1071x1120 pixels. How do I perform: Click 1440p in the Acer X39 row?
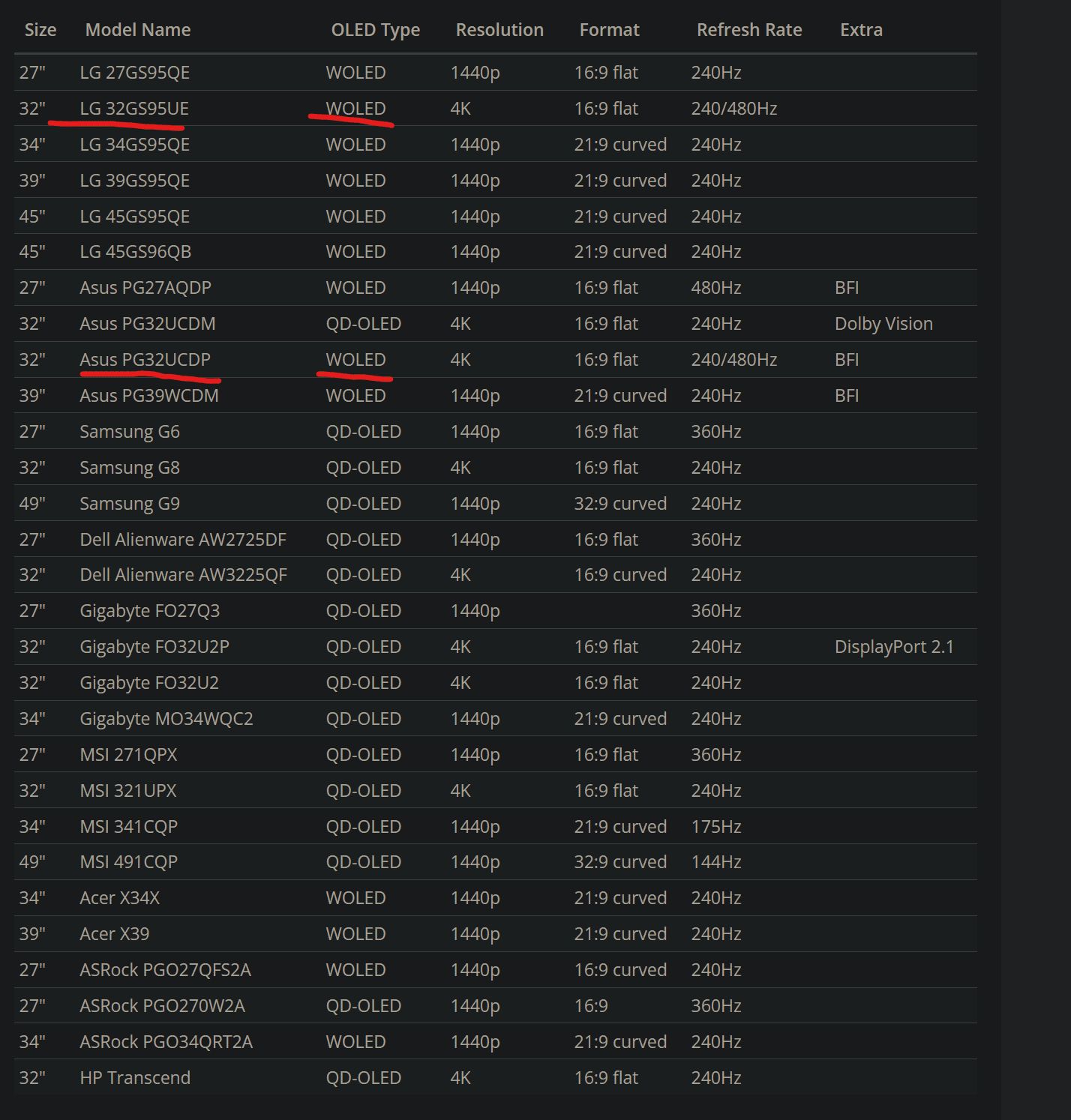pyautogui.click(x=475, y=934)
